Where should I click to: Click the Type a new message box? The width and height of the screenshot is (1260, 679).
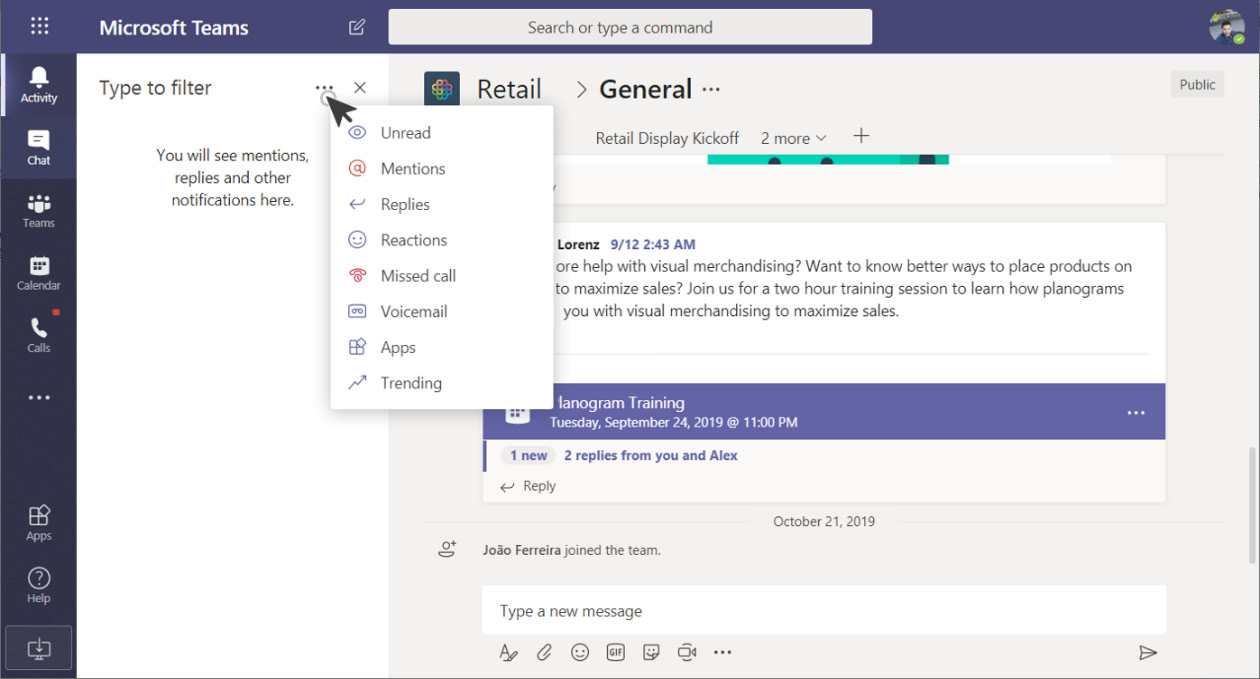pos(824,610)
